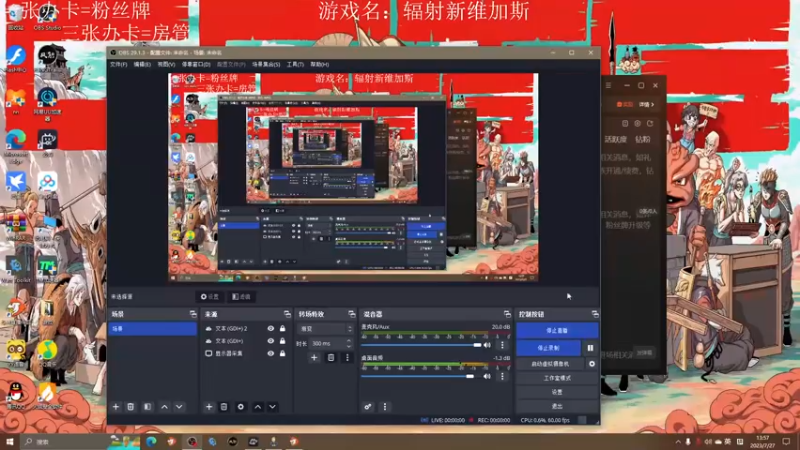Viewport: 800px width, 450px height.
Task: Open 编辑(E) menu
Action: (x=142, y=64)
